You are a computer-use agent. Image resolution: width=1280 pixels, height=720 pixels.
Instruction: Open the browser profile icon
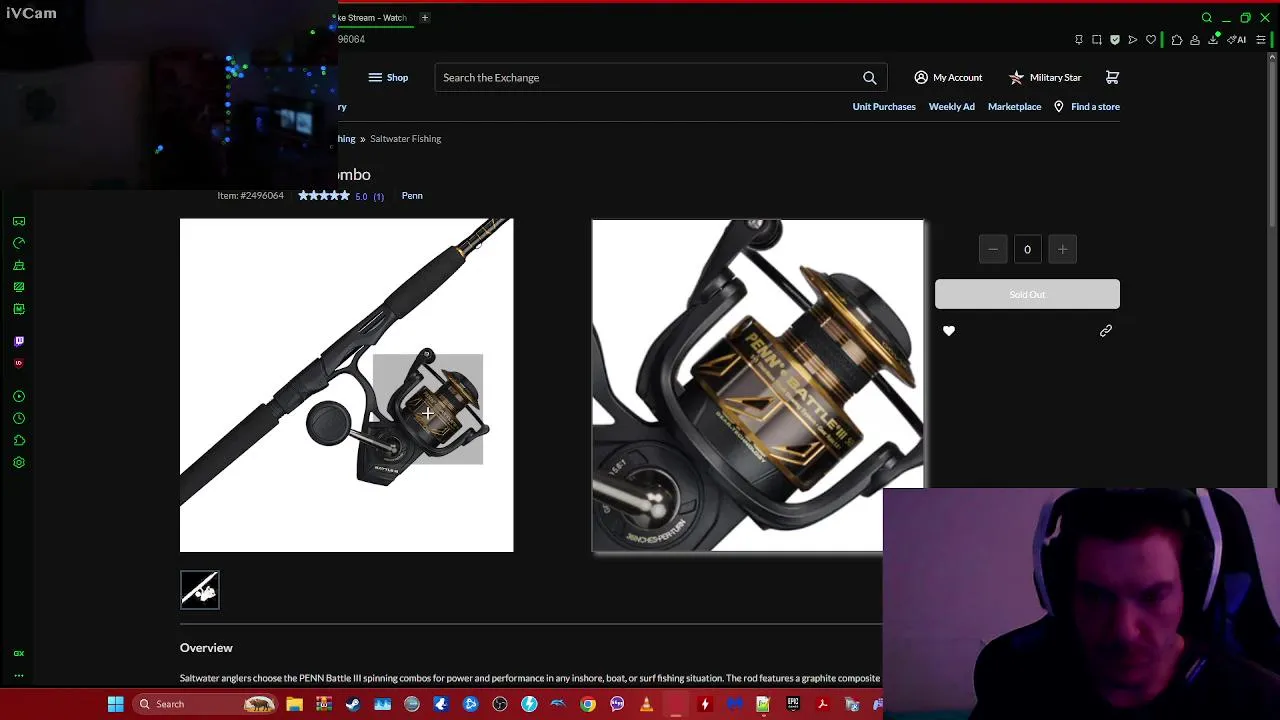point(1195,40)
